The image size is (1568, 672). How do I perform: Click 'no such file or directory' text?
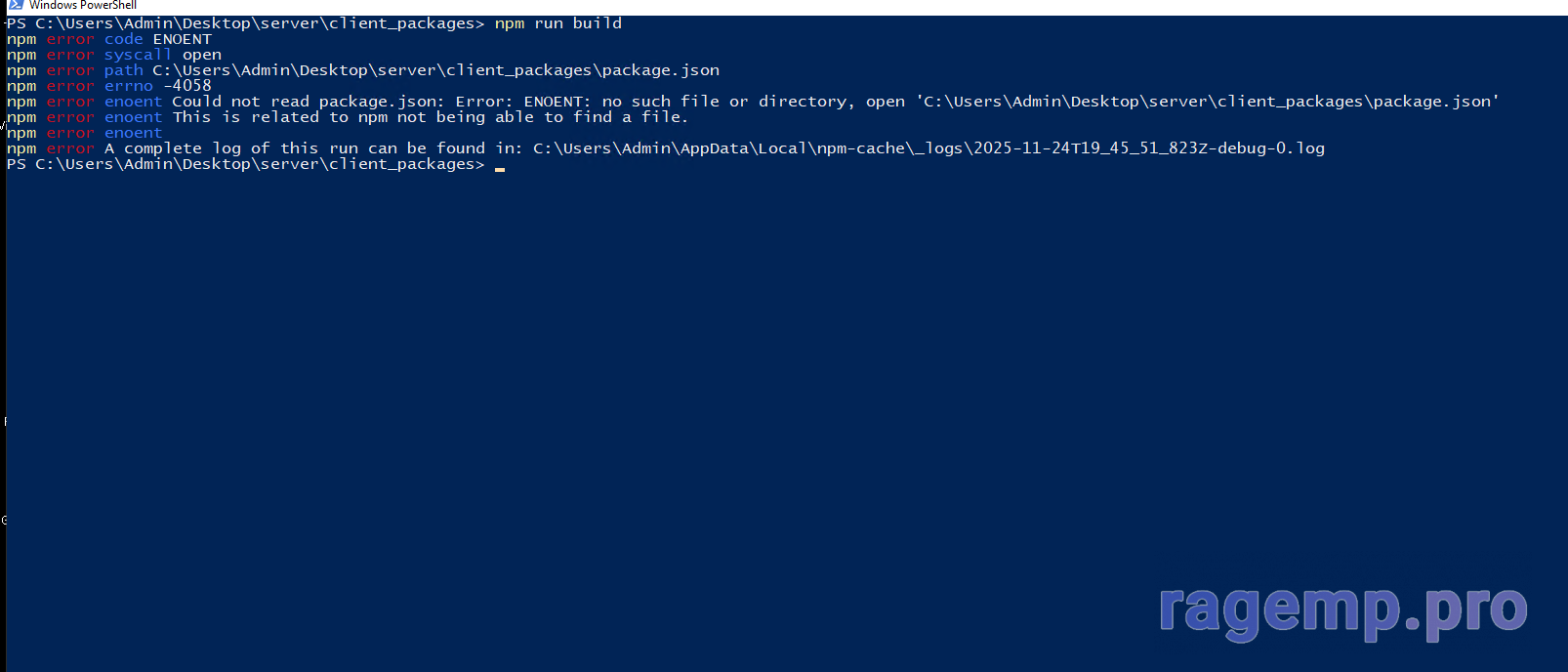click(x=723, y=102)
